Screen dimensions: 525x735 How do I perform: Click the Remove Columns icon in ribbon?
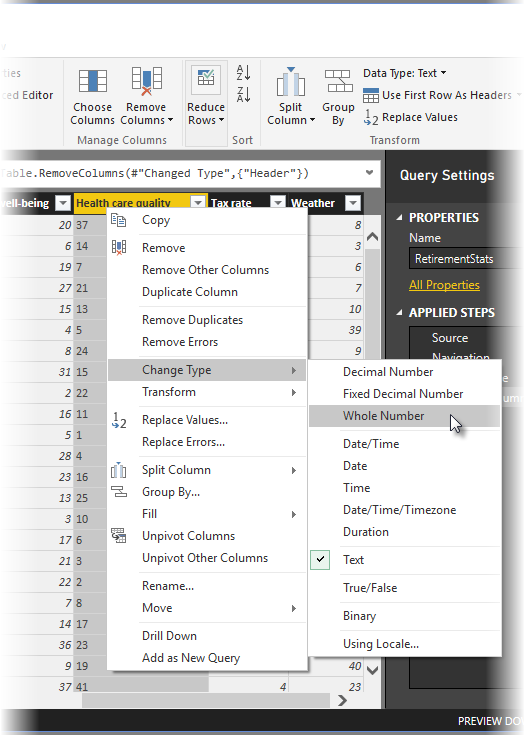click(146, 81)
